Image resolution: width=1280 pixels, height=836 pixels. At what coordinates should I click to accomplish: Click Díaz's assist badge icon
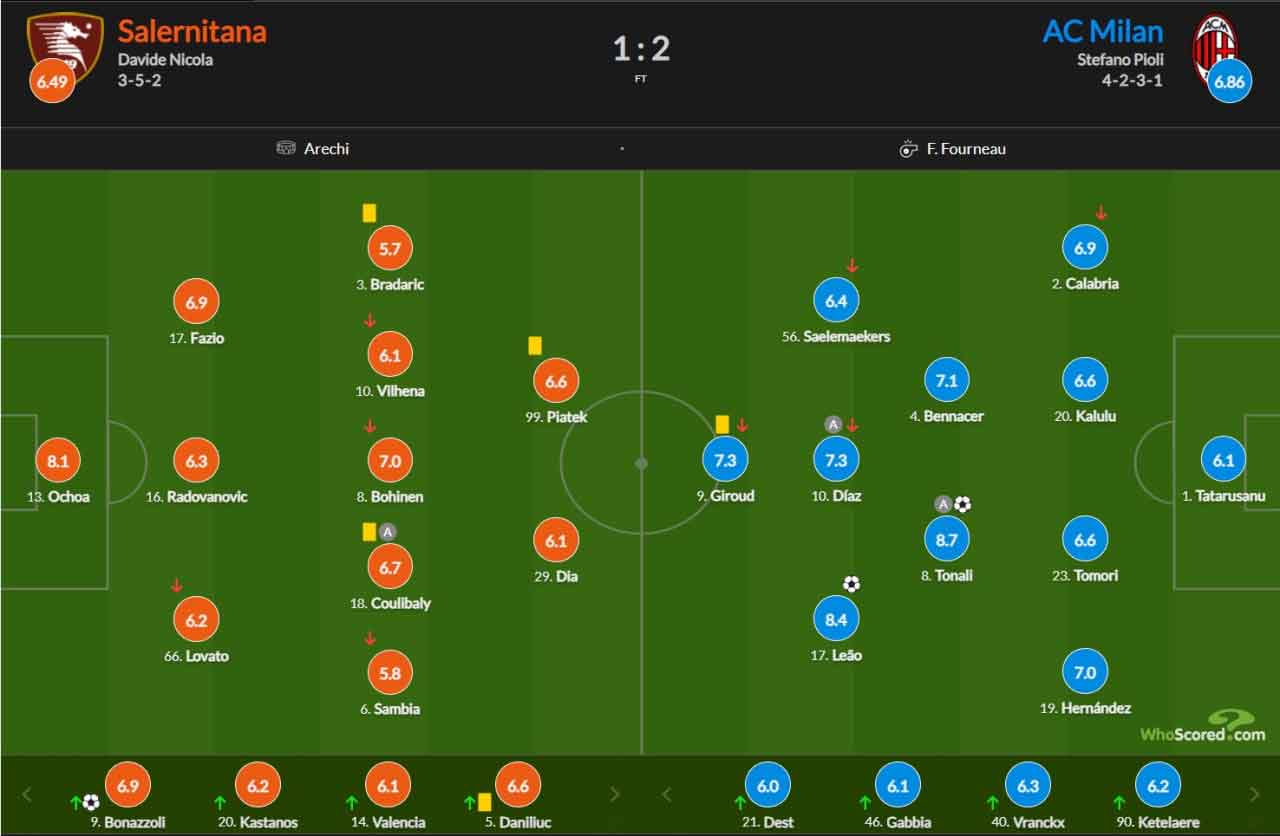[x=833, y=424]
